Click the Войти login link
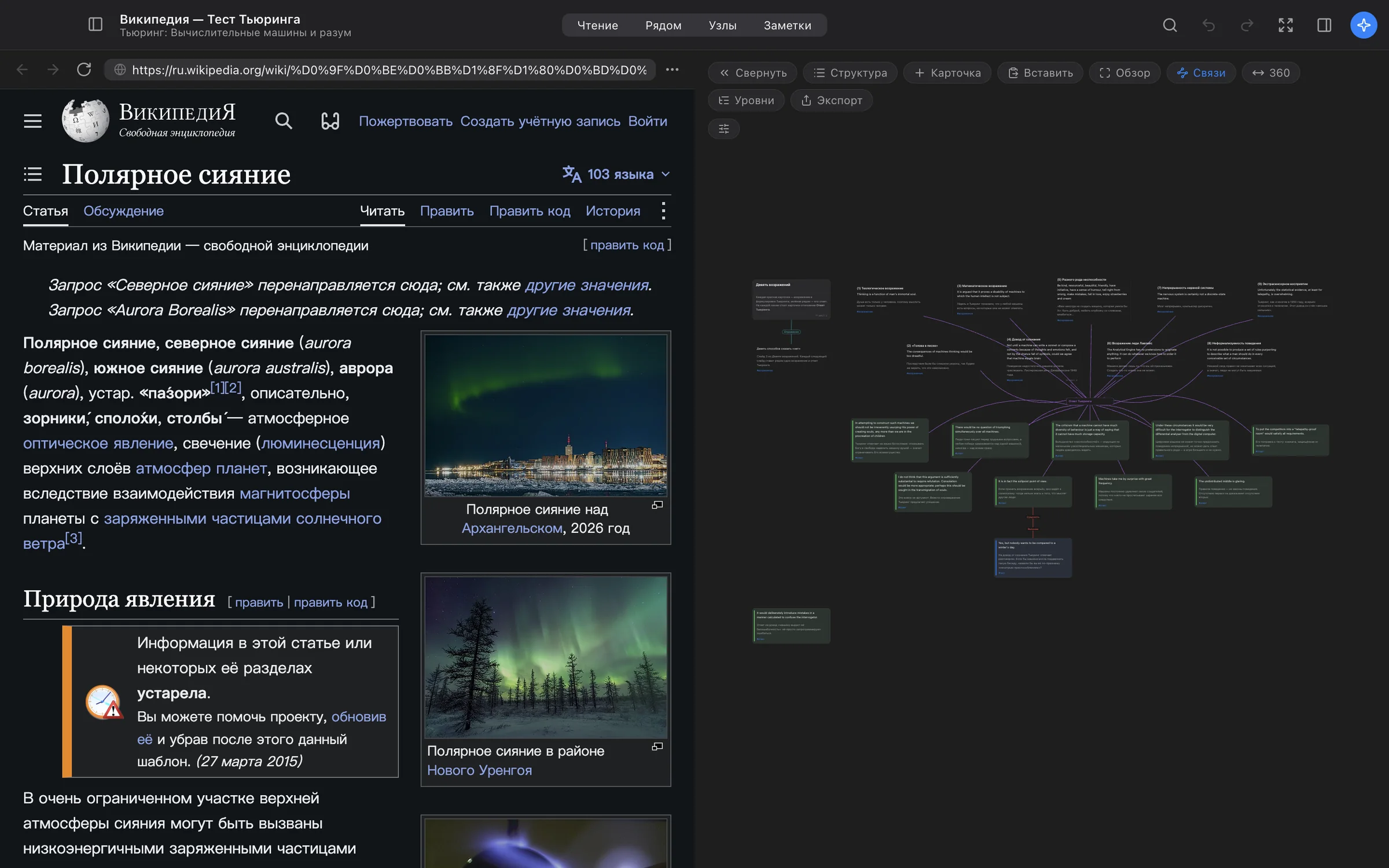1389x868 pixels. pyautogui.click(x=648, y=122)
